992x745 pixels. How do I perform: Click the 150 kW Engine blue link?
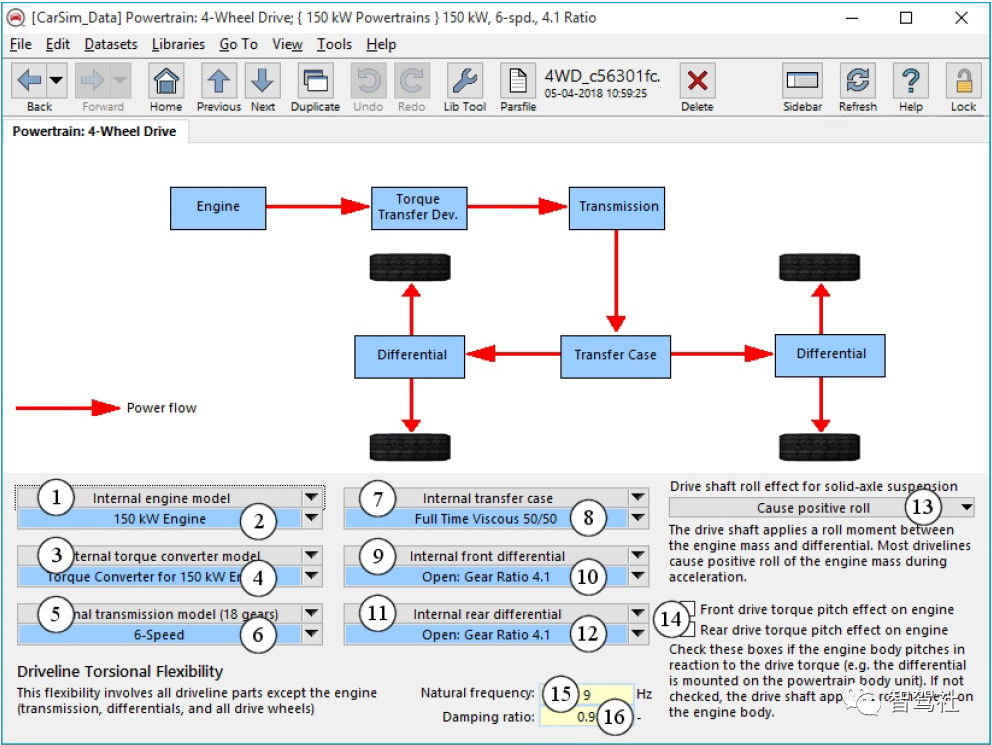tap(159, 519)
